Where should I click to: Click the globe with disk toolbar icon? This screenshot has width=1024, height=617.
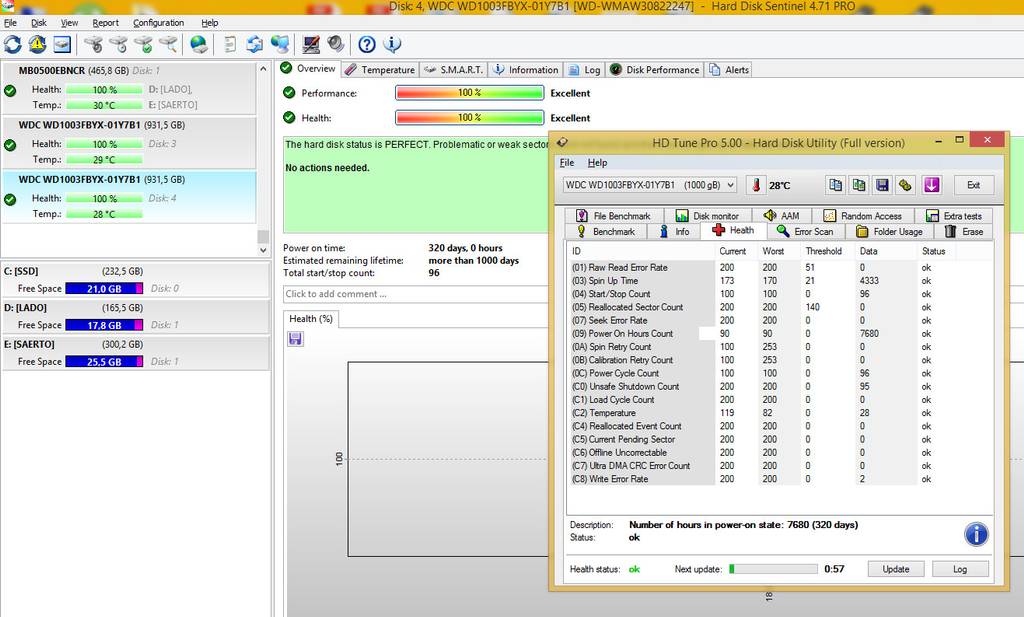[x=199, y=44]
